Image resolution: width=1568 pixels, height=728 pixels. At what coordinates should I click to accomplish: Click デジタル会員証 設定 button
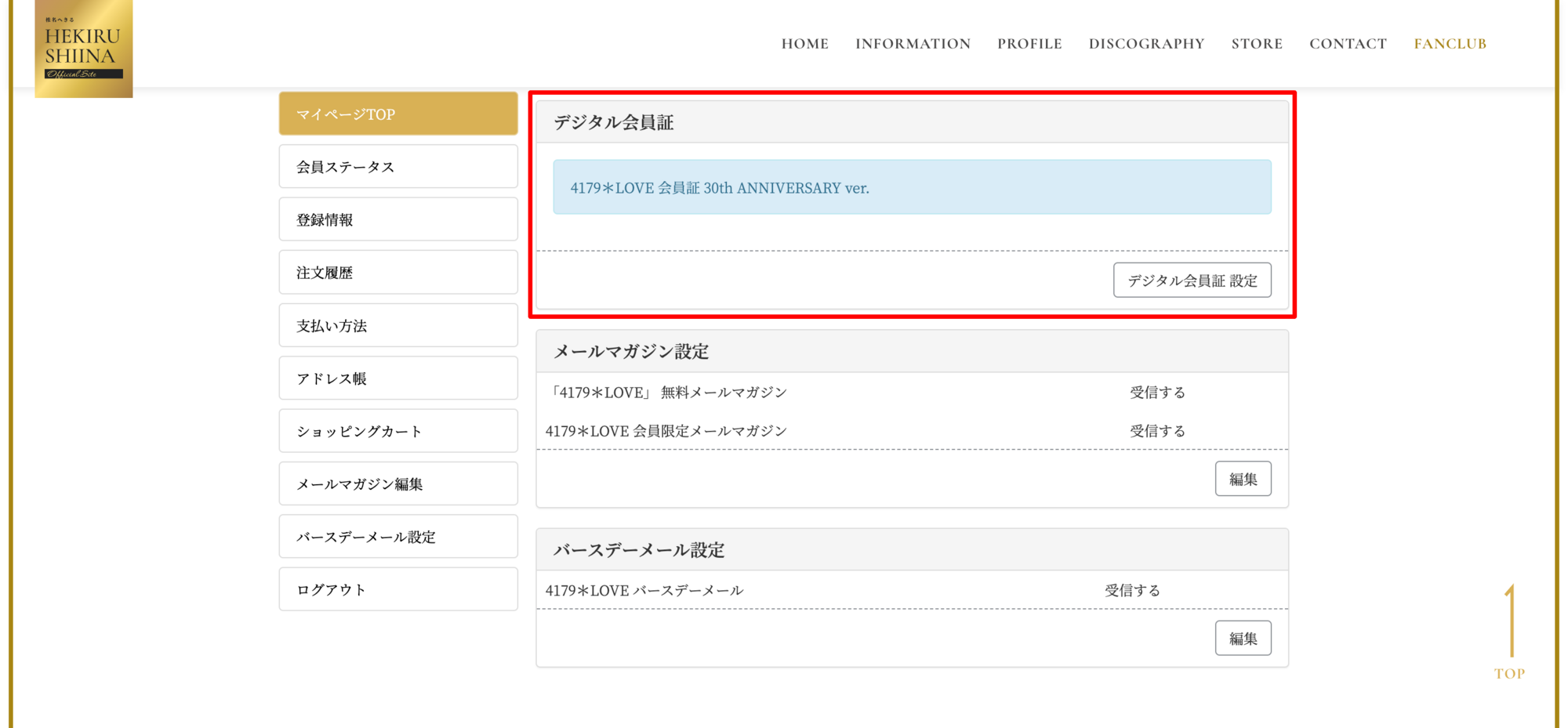(1192, 281)
